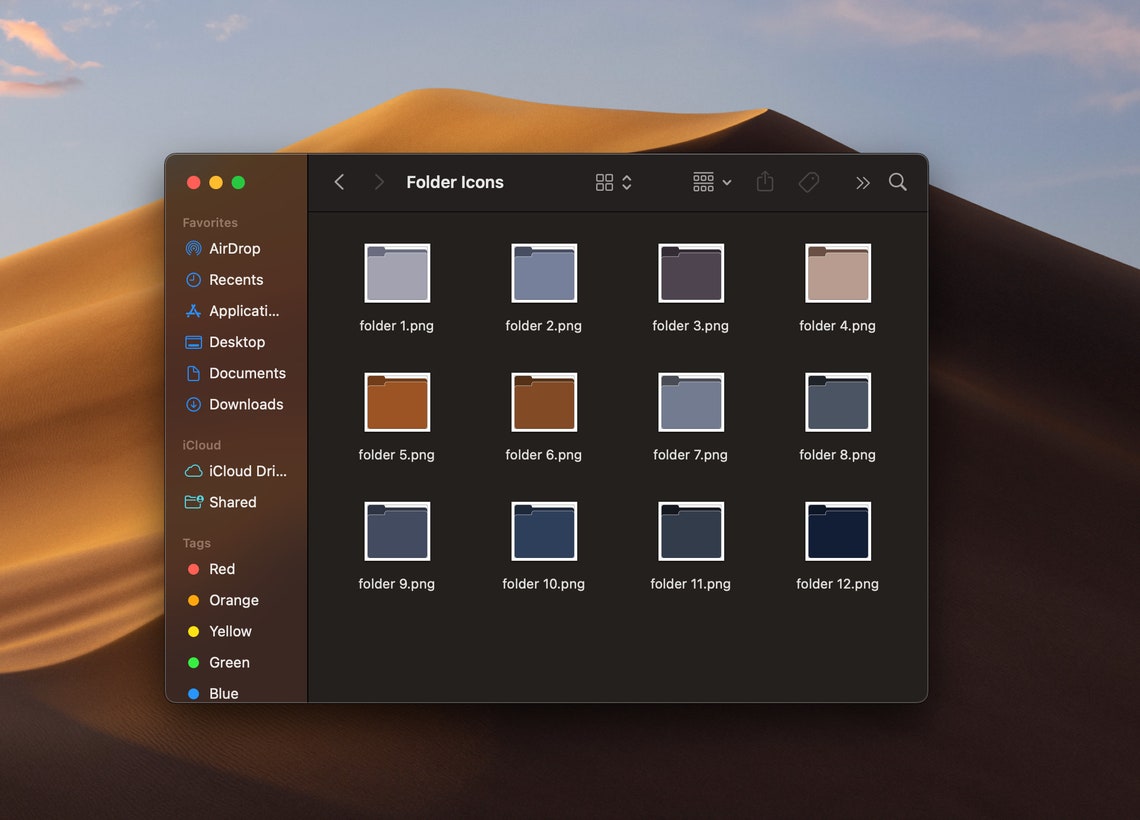This screenshot has width=1140, height=820.
Task: Select the folder 5.png thumbnail
Action: tap(396, 401)
